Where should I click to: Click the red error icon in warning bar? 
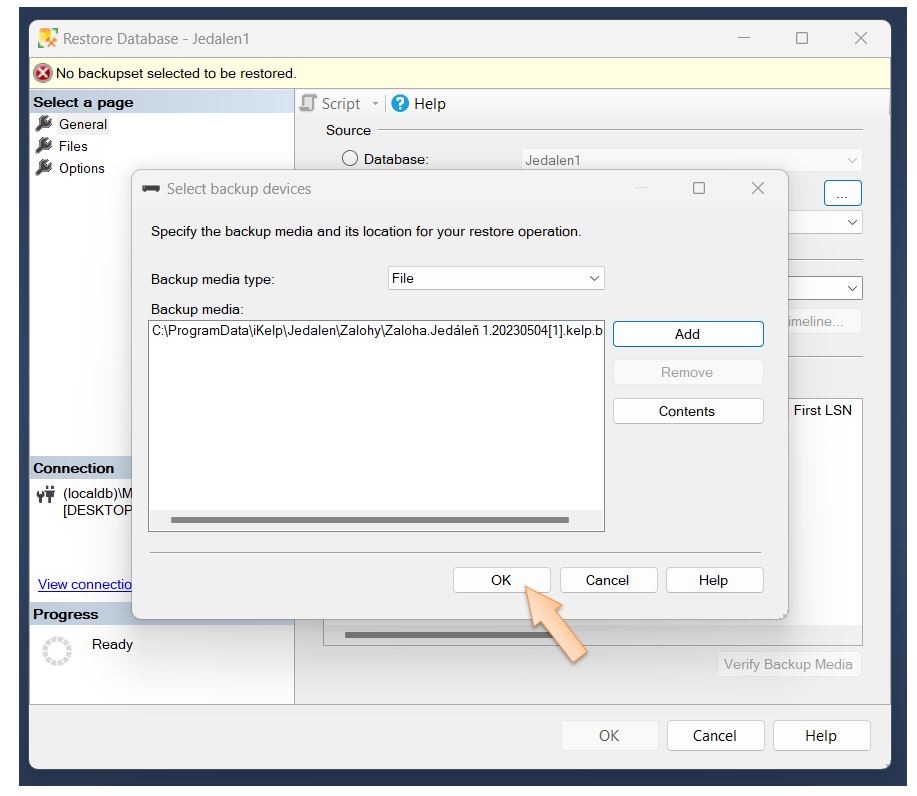[x=42, y=73]
